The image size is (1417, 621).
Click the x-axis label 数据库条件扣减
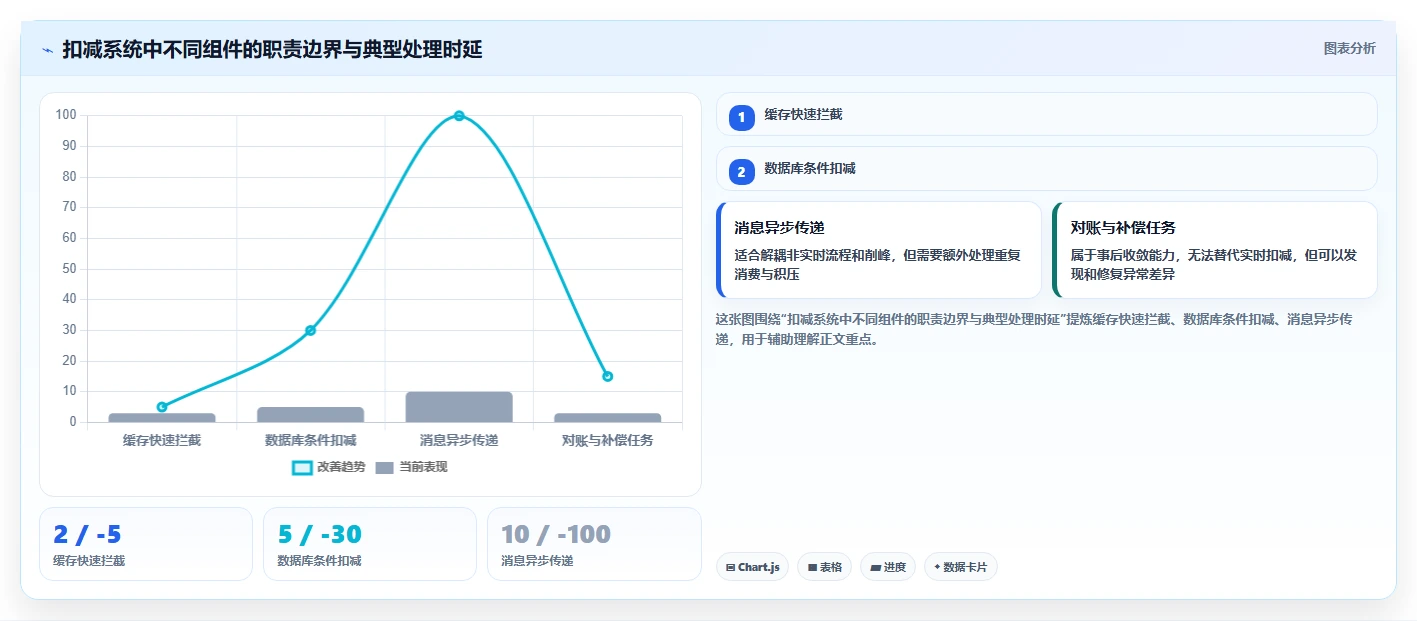pyautogui.click(x=310, y=440)
